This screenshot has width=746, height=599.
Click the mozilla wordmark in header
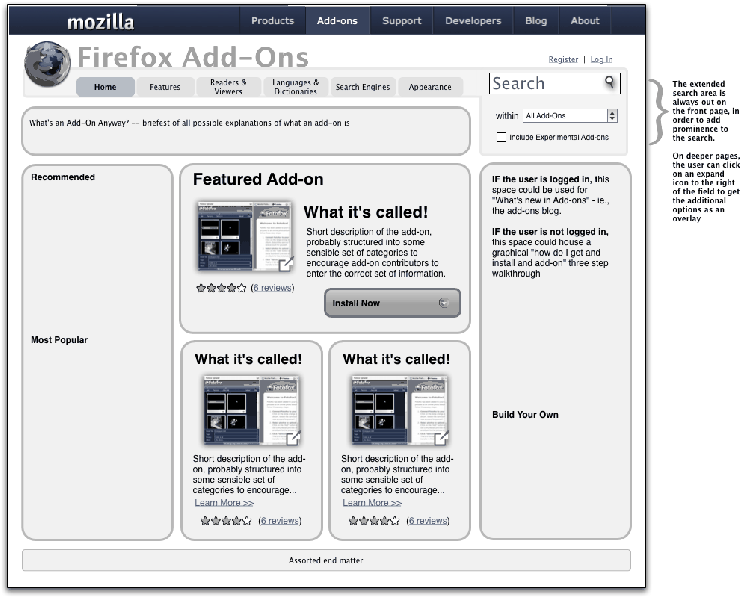click(x=100, y=22)
